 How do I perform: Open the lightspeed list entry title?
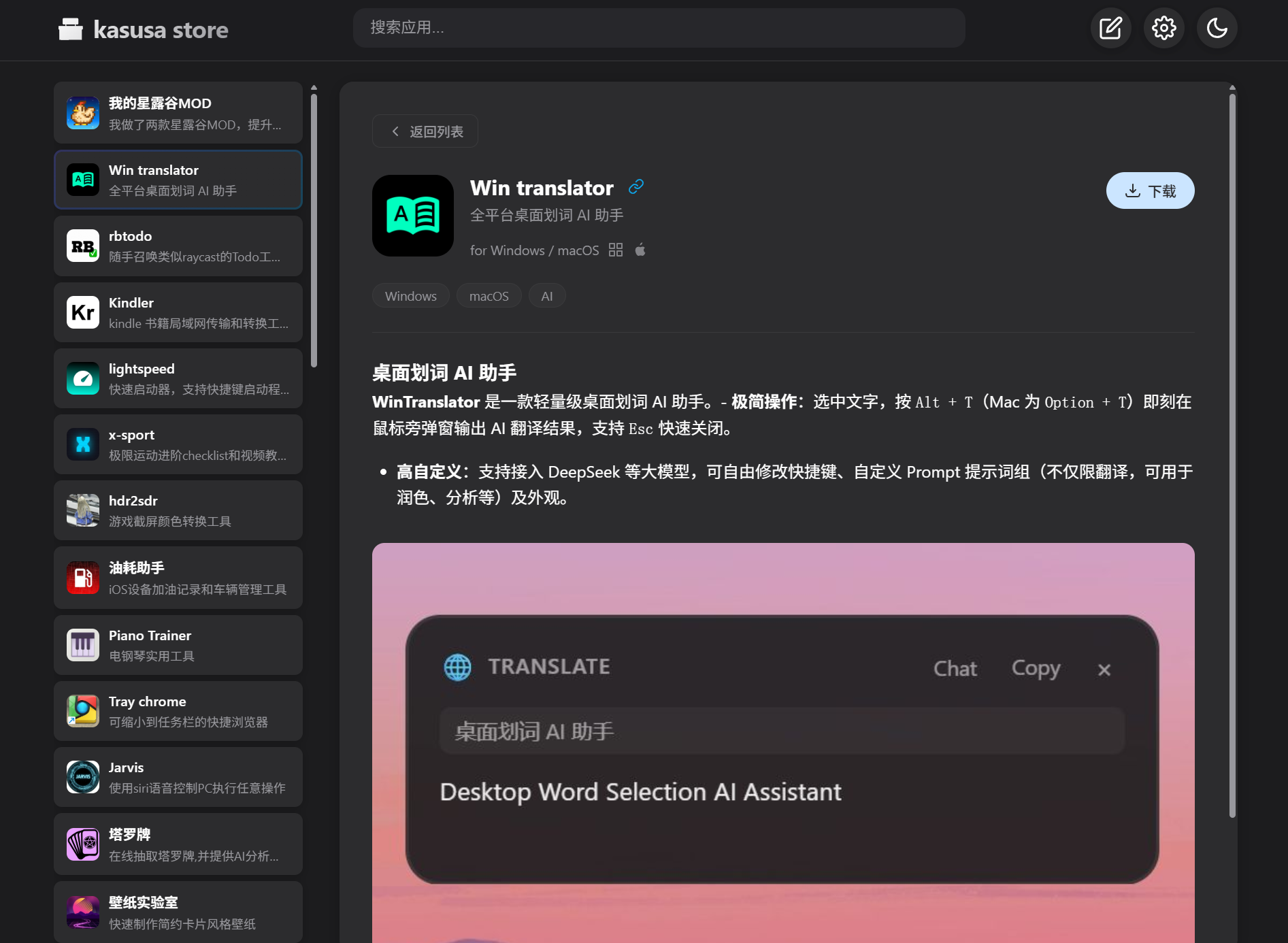tap(142, 369)
